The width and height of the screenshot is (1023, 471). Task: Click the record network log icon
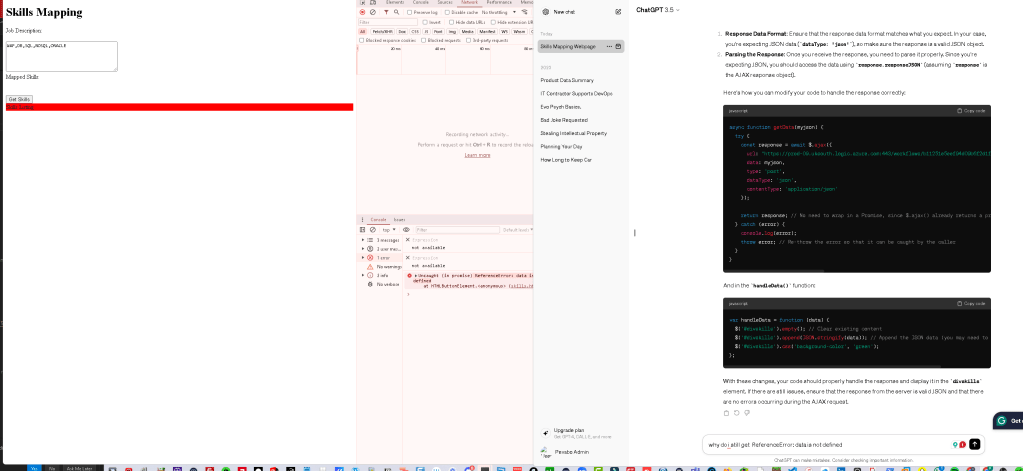[362, 12]
